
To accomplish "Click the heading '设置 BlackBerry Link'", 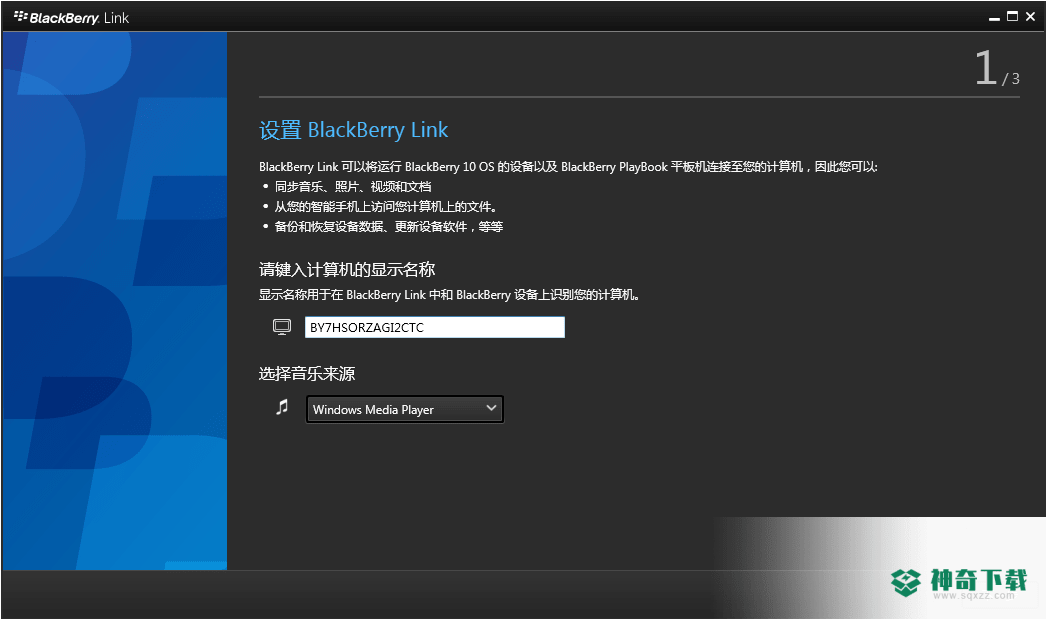I will (x=353, y=129).
